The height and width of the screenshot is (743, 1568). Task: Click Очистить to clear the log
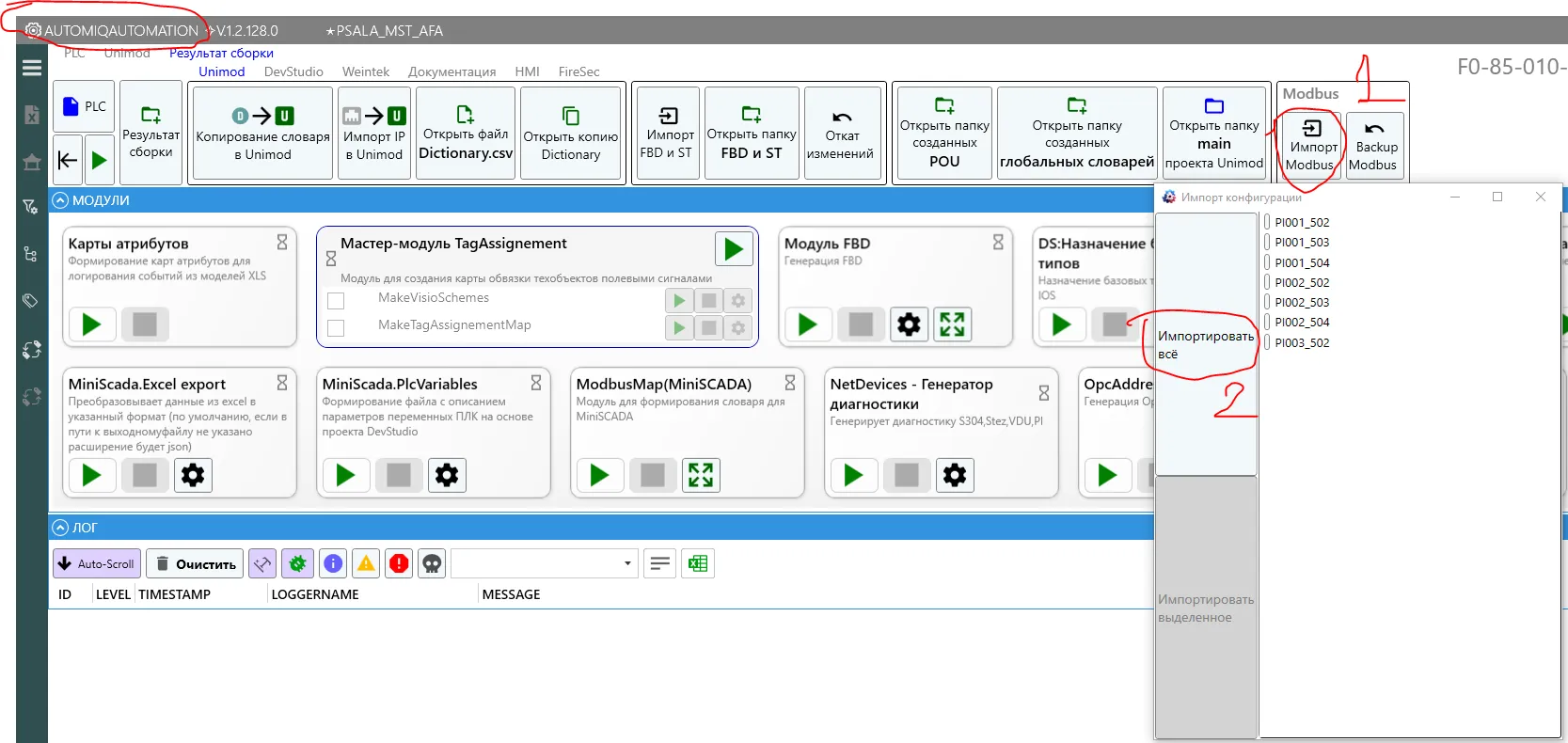click(196, 563)
